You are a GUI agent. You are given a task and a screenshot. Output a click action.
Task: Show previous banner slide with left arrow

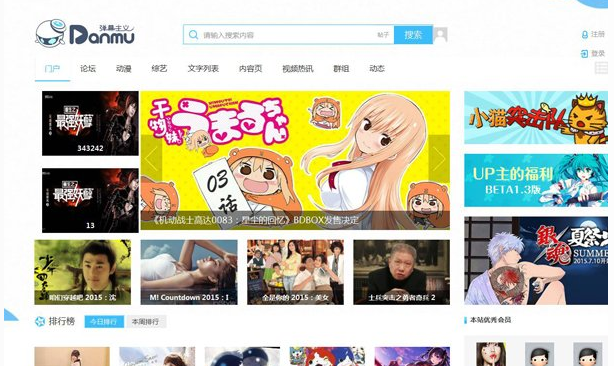tap(151, 159)
